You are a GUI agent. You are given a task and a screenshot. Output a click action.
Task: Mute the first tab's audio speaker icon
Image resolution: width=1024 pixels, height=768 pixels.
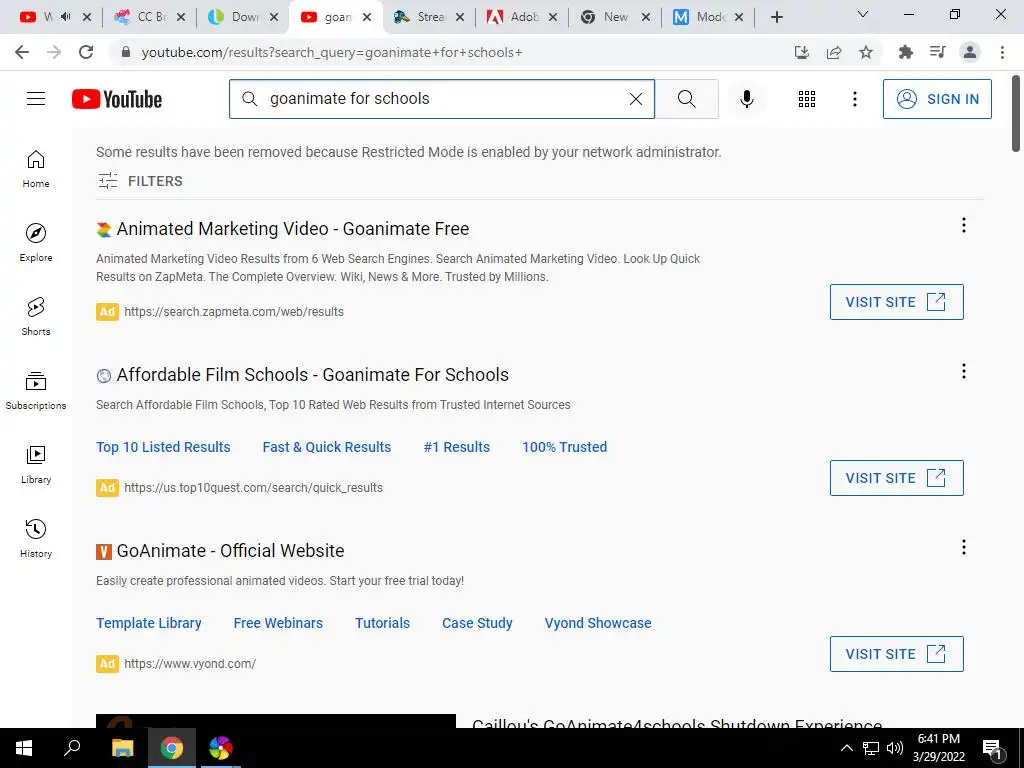pos(65,17)
